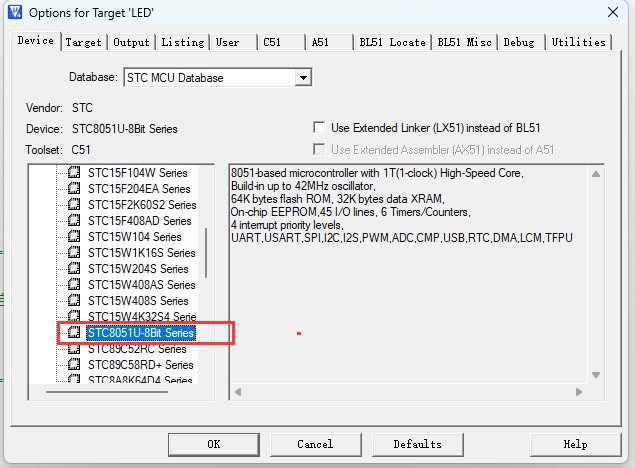Switch to BL51 Locate tab

coord(392,42)
